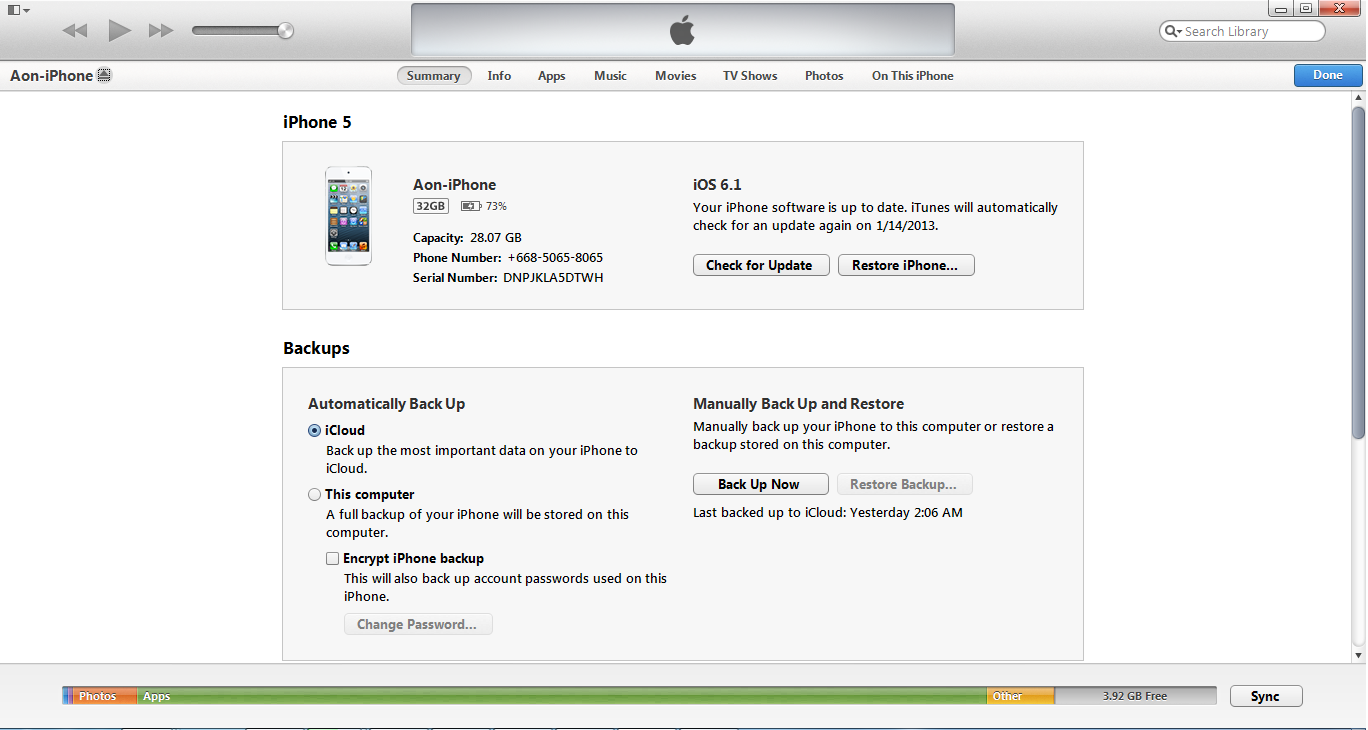Image resolution: width=1368 pixels, height=730 pixels.
Task: Click the blue Done button
Action: click(1328, 75)
